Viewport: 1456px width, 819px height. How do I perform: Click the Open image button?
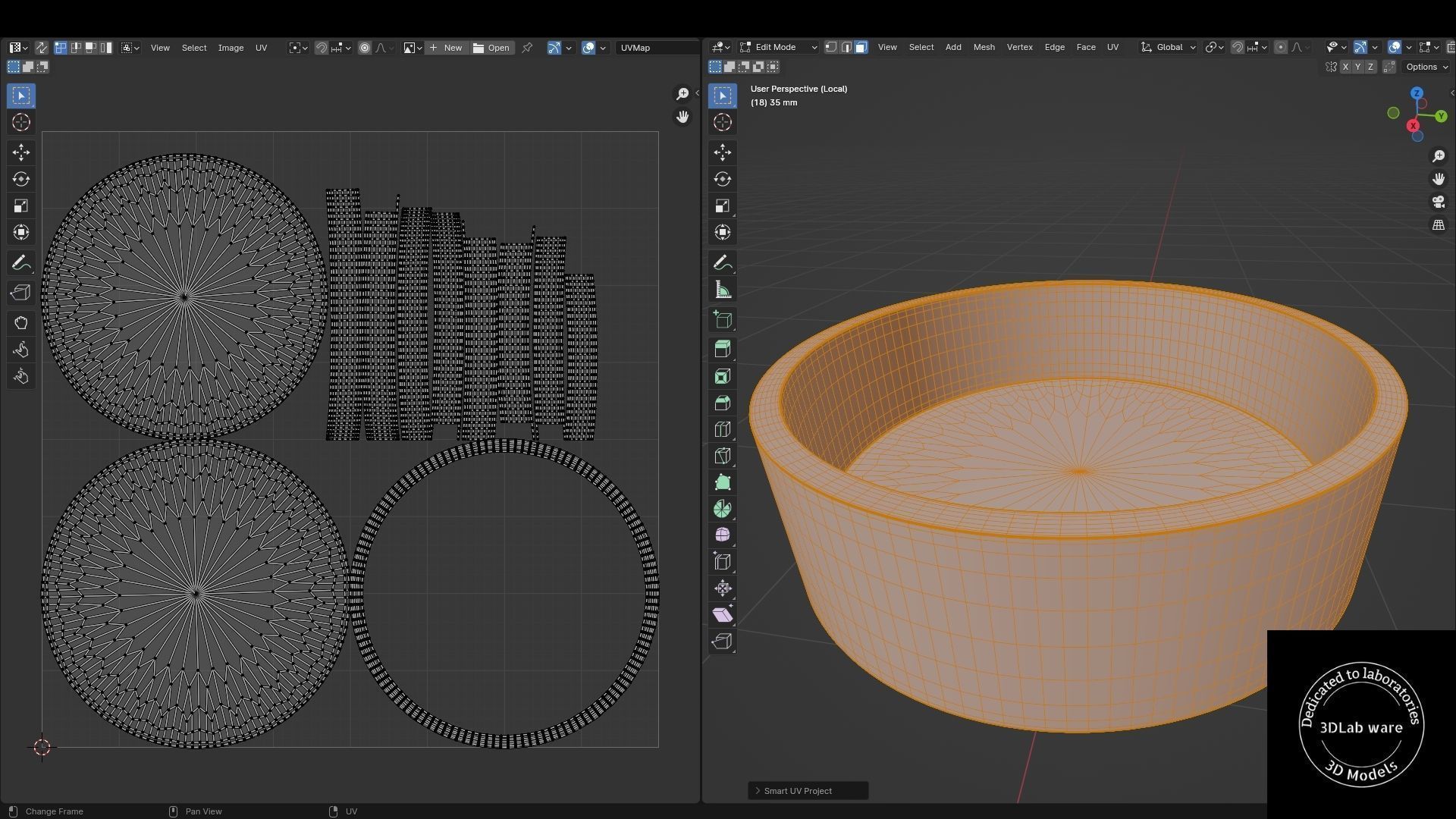click(x=491, y=48)
